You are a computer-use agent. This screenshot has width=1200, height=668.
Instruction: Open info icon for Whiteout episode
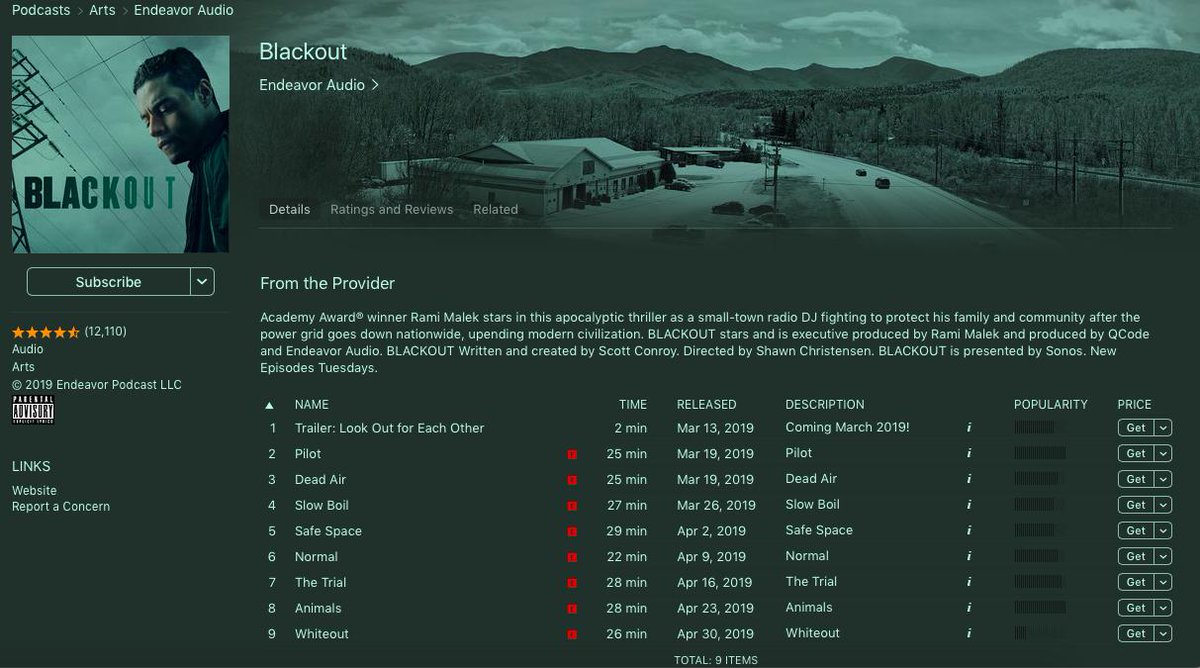[968, 634]
